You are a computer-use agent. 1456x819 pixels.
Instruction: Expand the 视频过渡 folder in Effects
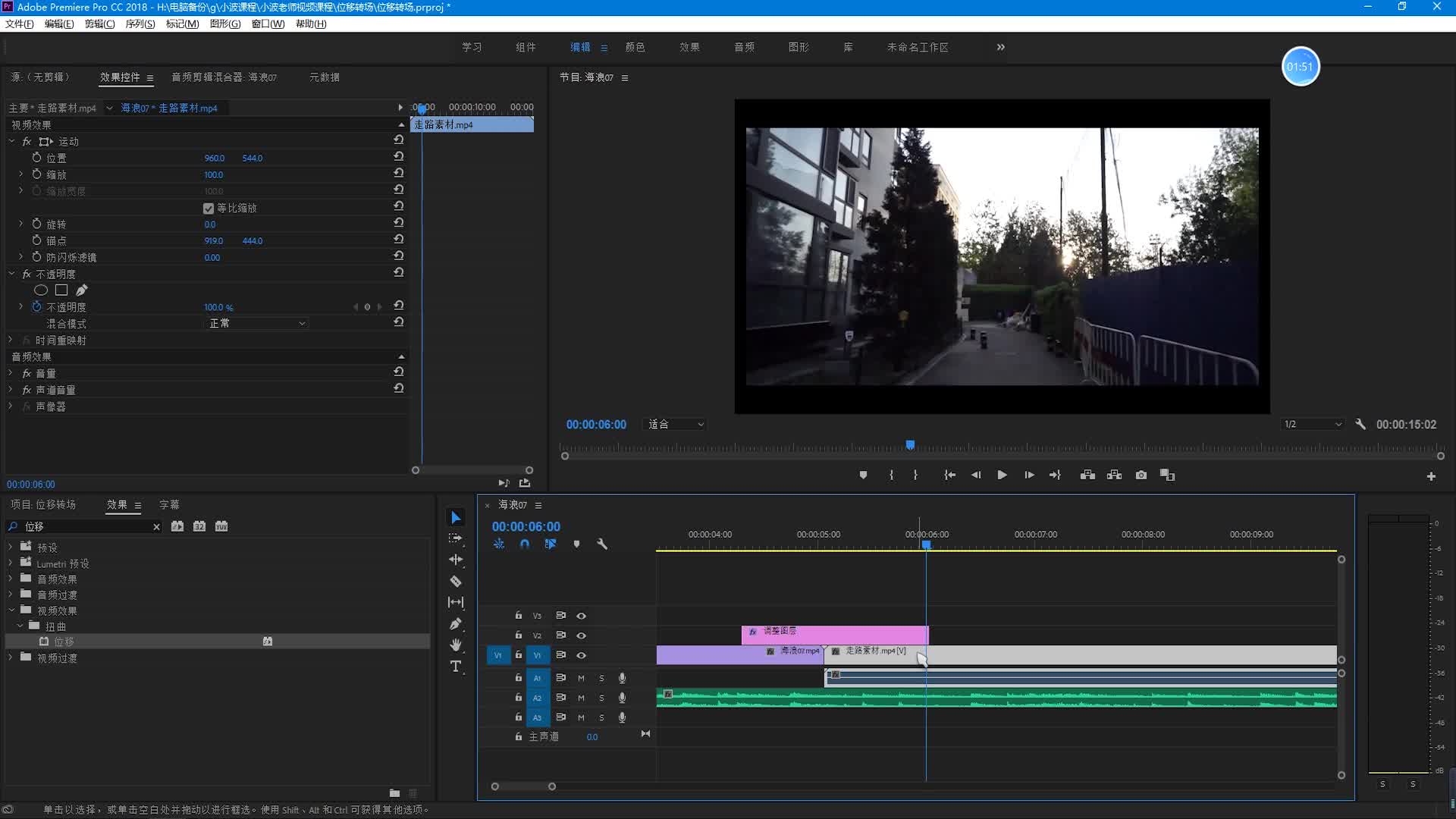pos(11,658)
